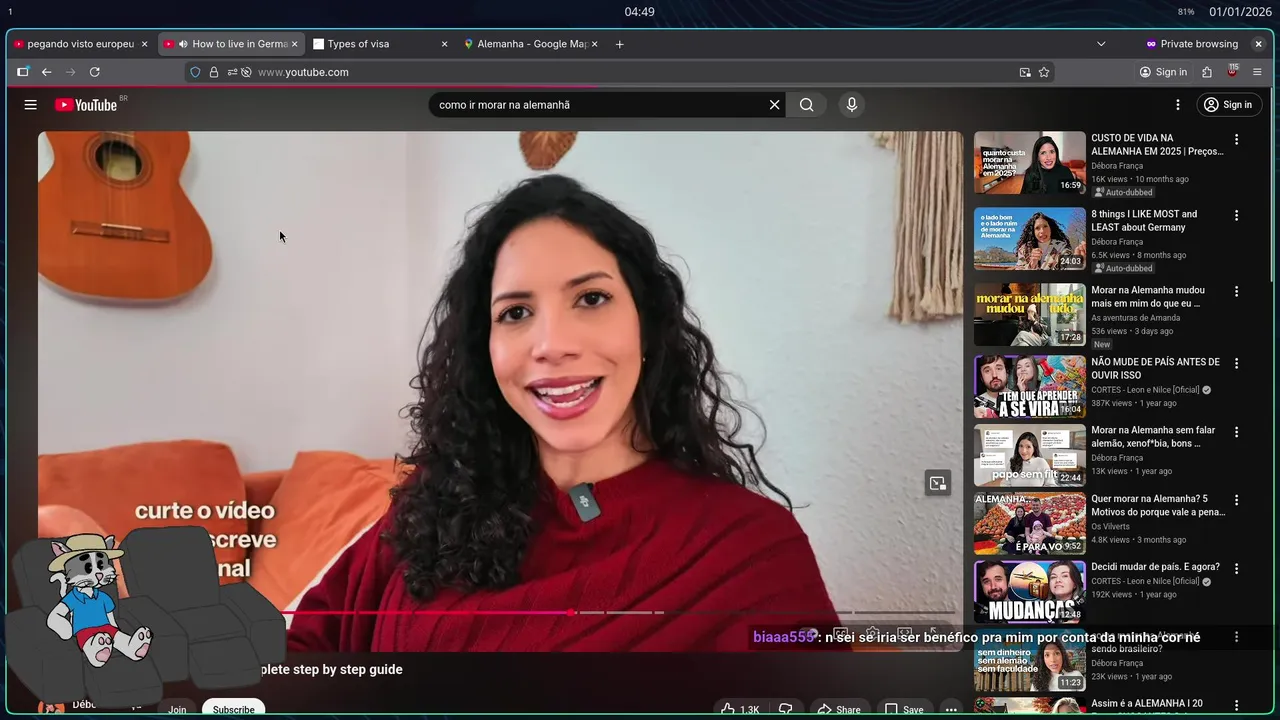
Task: Visit 'As aventuras de Amanda' channel
Action: (1135, 318)
